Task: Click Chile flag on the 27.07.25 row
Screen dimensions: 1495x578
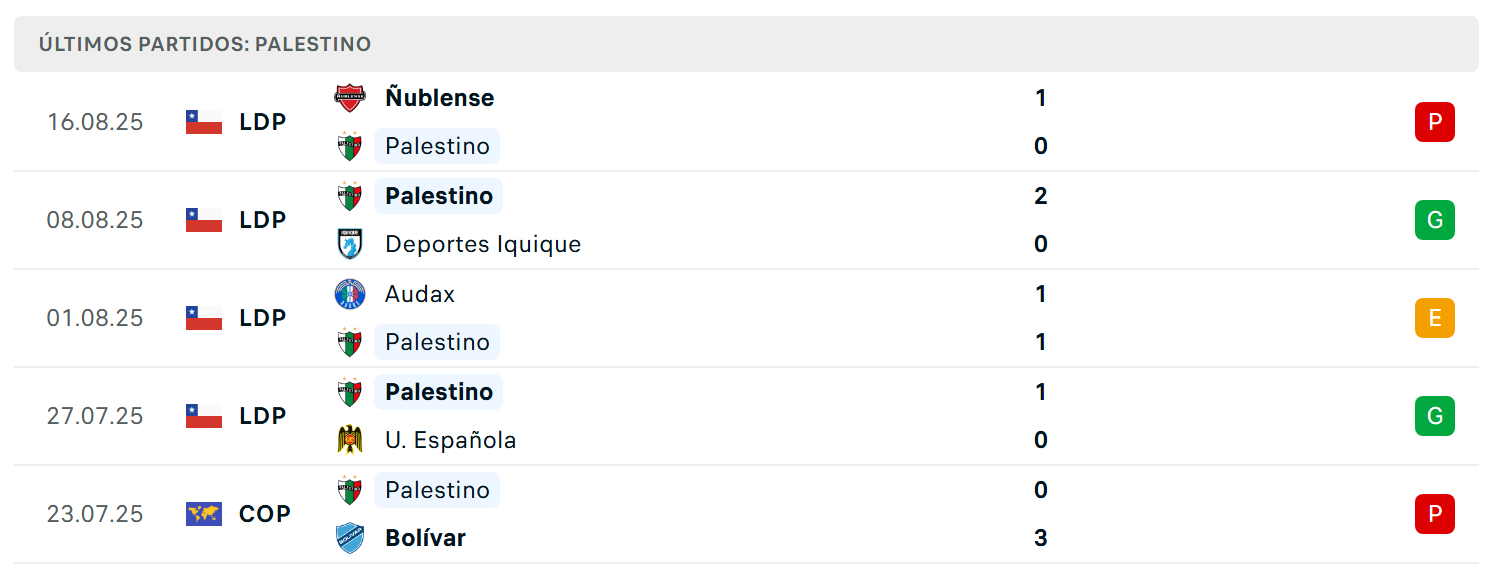Action: [204, 416]
